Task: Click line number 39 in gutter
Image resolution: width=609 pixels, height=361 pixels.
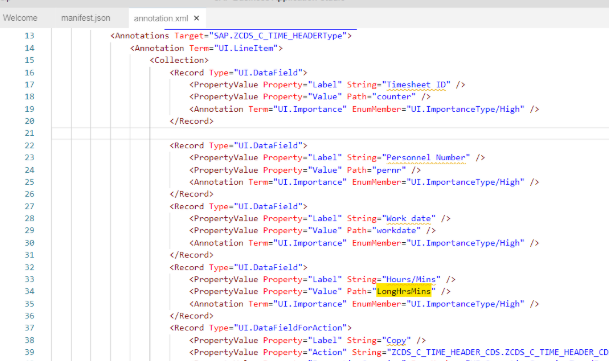Action: [x=30, y=352]
